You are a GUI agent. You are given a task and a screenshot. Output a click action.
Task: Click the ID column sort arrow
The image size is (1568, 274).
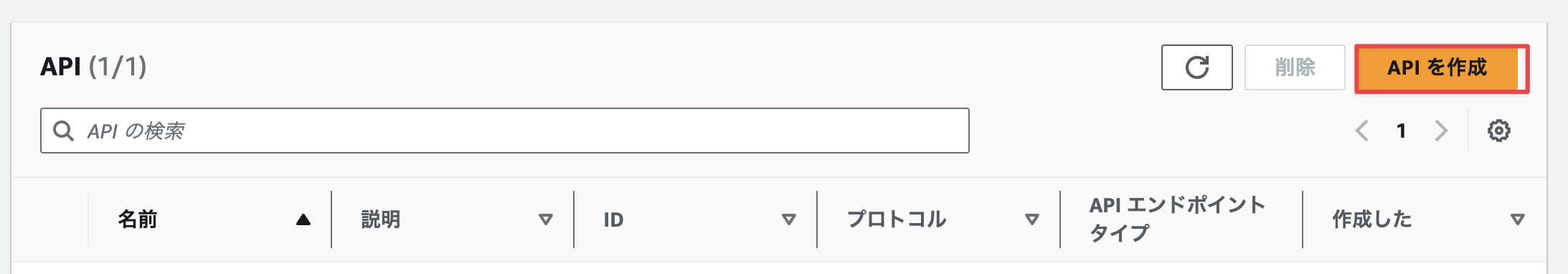[x=789, y=219]
